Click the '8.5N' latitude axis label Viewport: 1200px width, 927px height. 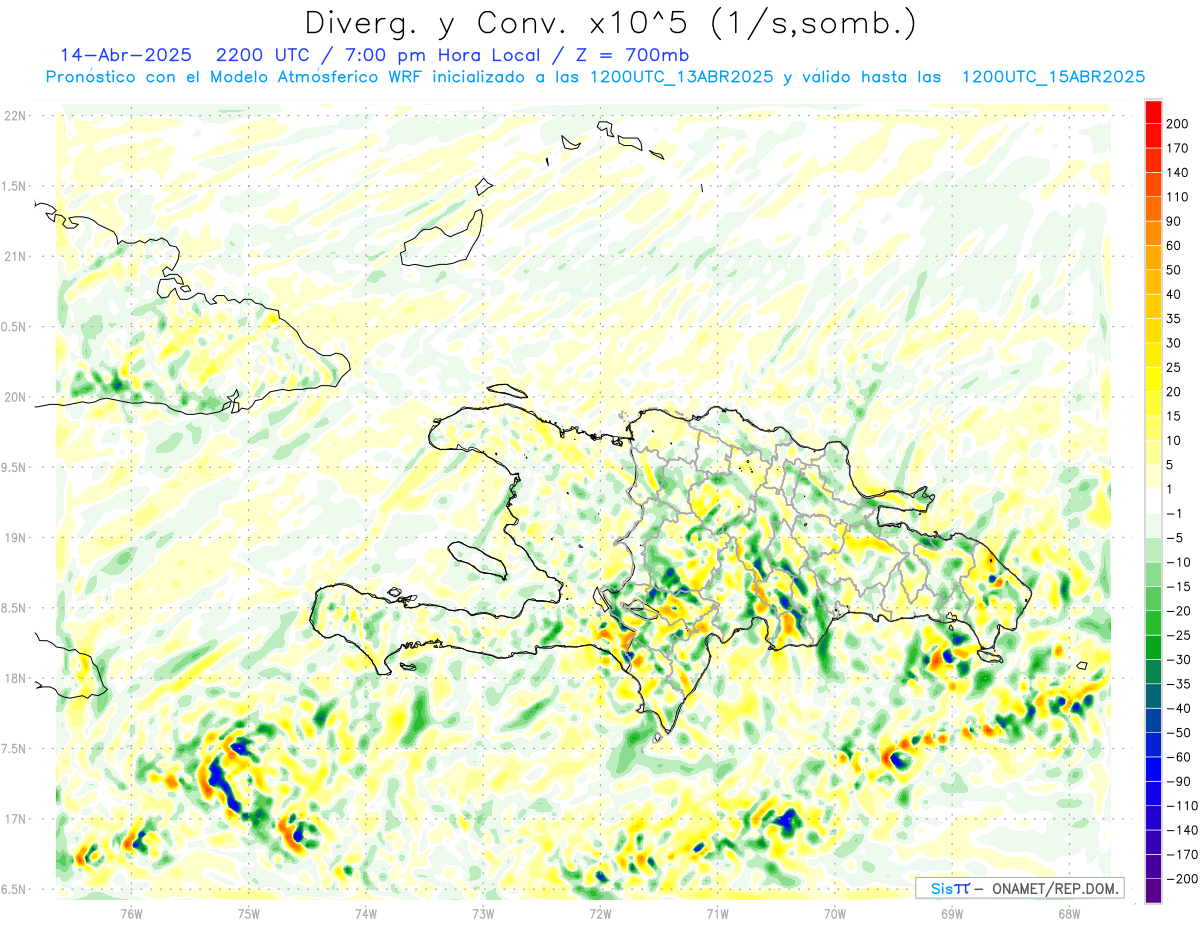15,608
